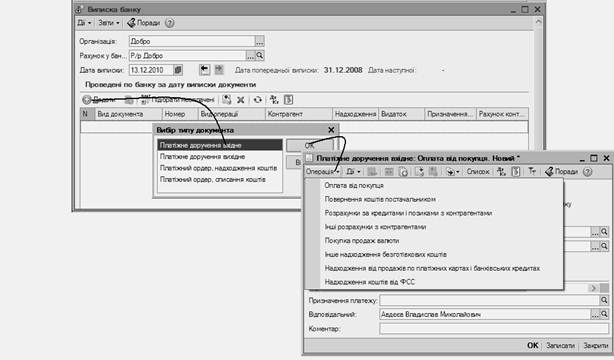Click the last icon in the Виписка банку table toolbar
This screenshot has height=360, width=614.
[289, 100]
